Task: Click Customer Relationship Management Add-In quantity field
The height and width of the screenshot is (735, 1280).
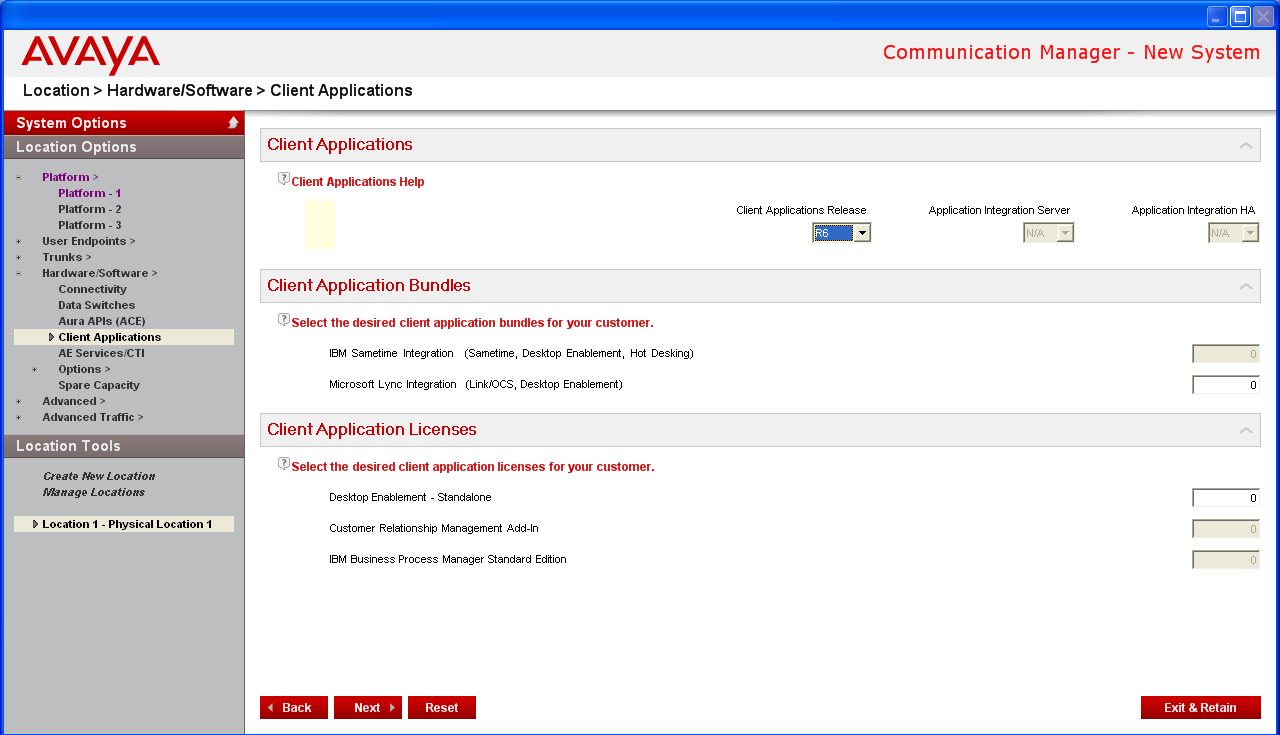Action: pos(1226,529)
